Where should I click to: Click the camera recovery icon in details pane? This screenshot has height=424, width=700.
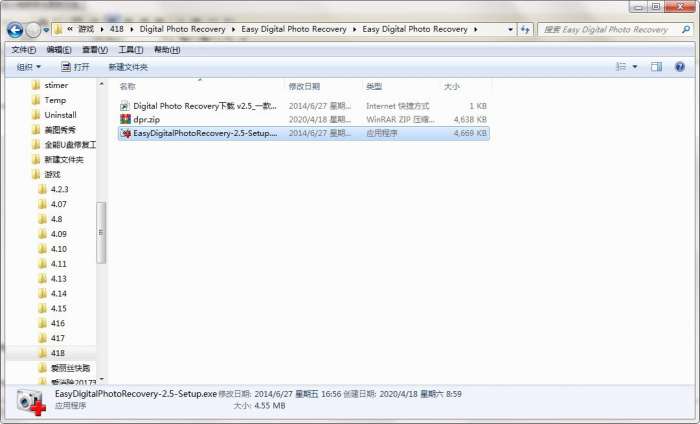click(31, 401)
